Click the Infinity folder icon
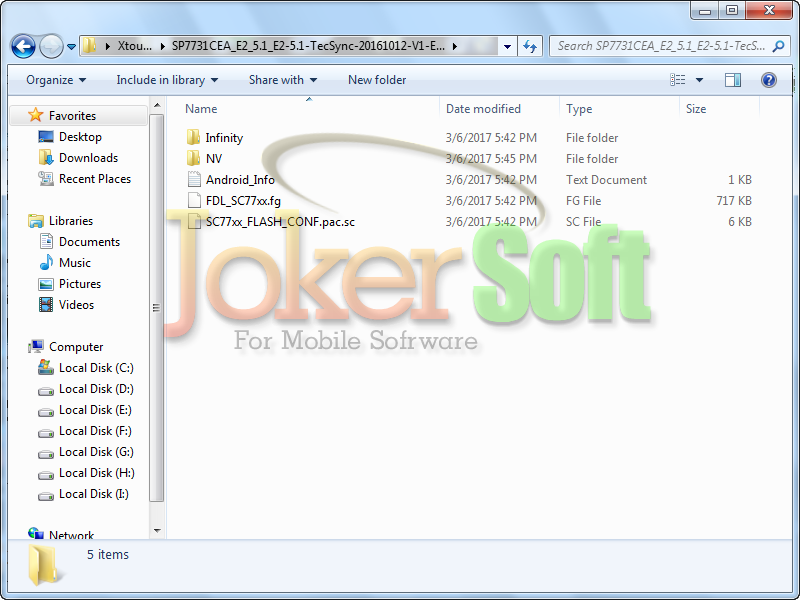Viewport: 800px width, 600px height. [193, 138]
